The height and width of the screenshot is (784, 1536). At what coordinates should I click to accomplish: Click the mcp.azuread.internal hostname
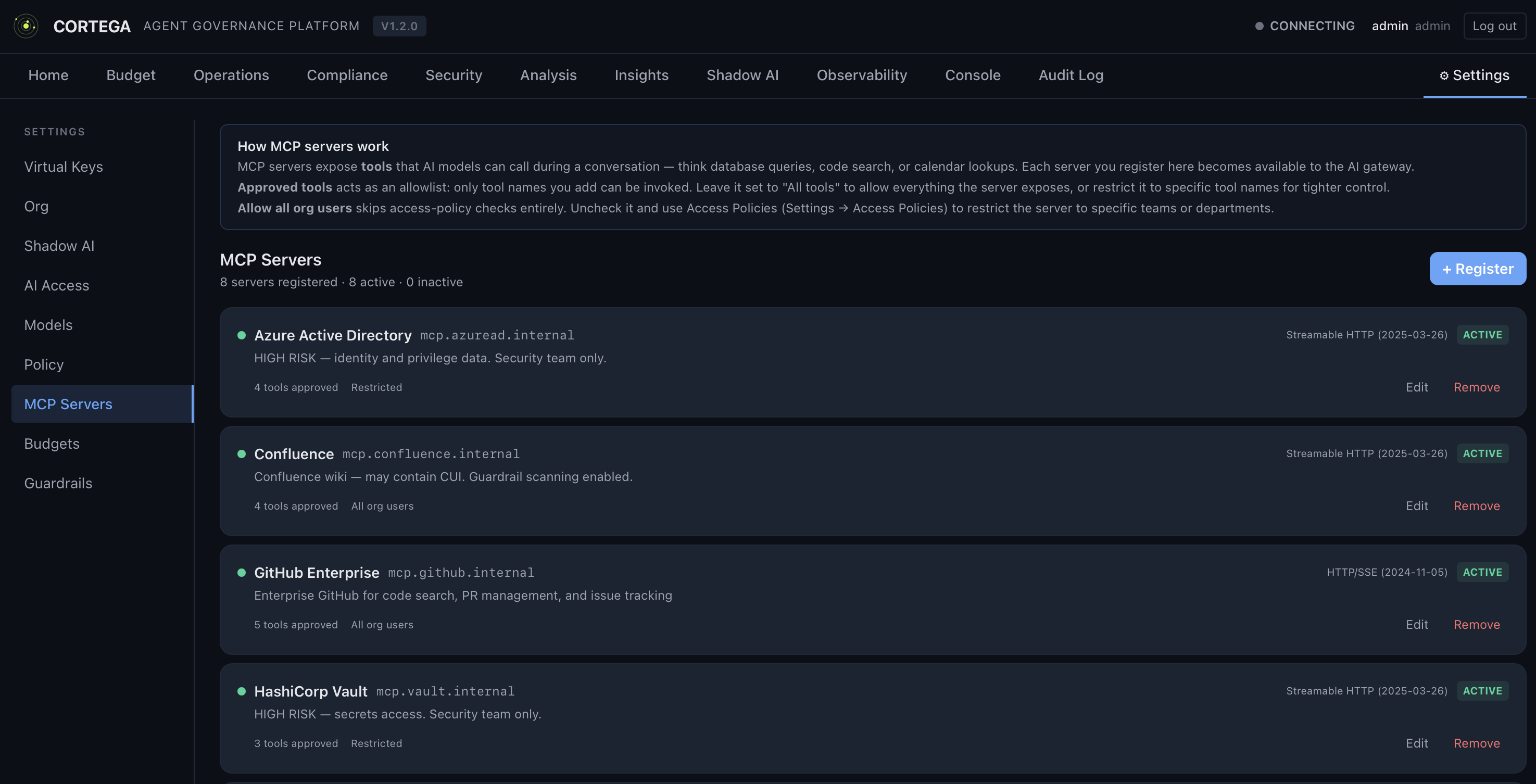tap(497, 335)
